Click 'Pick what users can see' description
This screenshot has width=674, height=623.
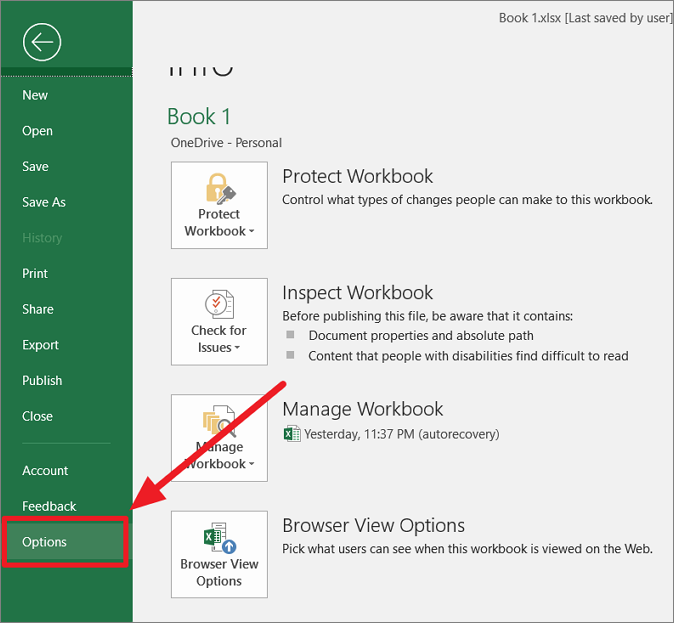click(x=467, y=549)
